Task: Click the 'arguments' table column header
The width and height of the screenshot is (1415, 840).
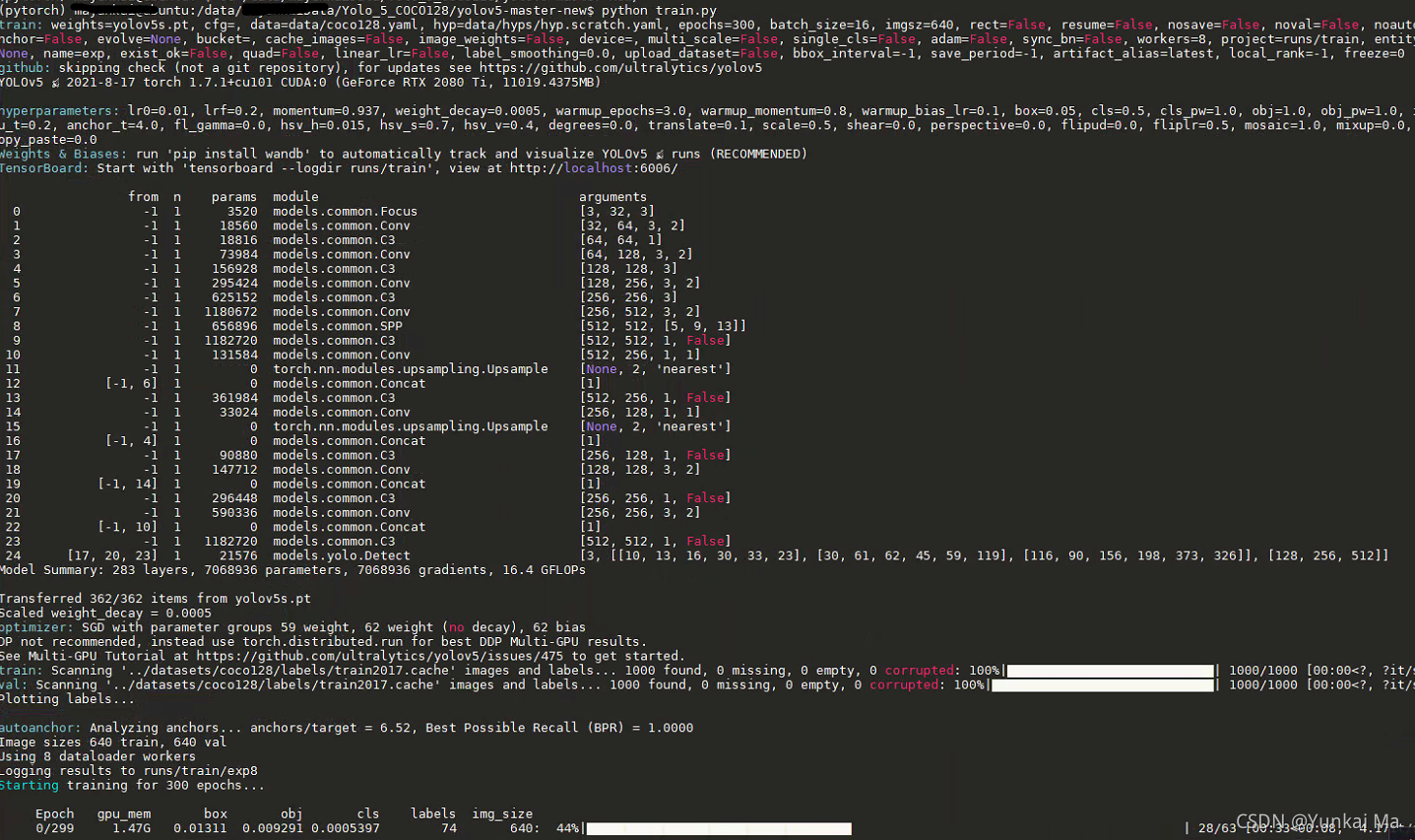Action: [x=612, y=197]
